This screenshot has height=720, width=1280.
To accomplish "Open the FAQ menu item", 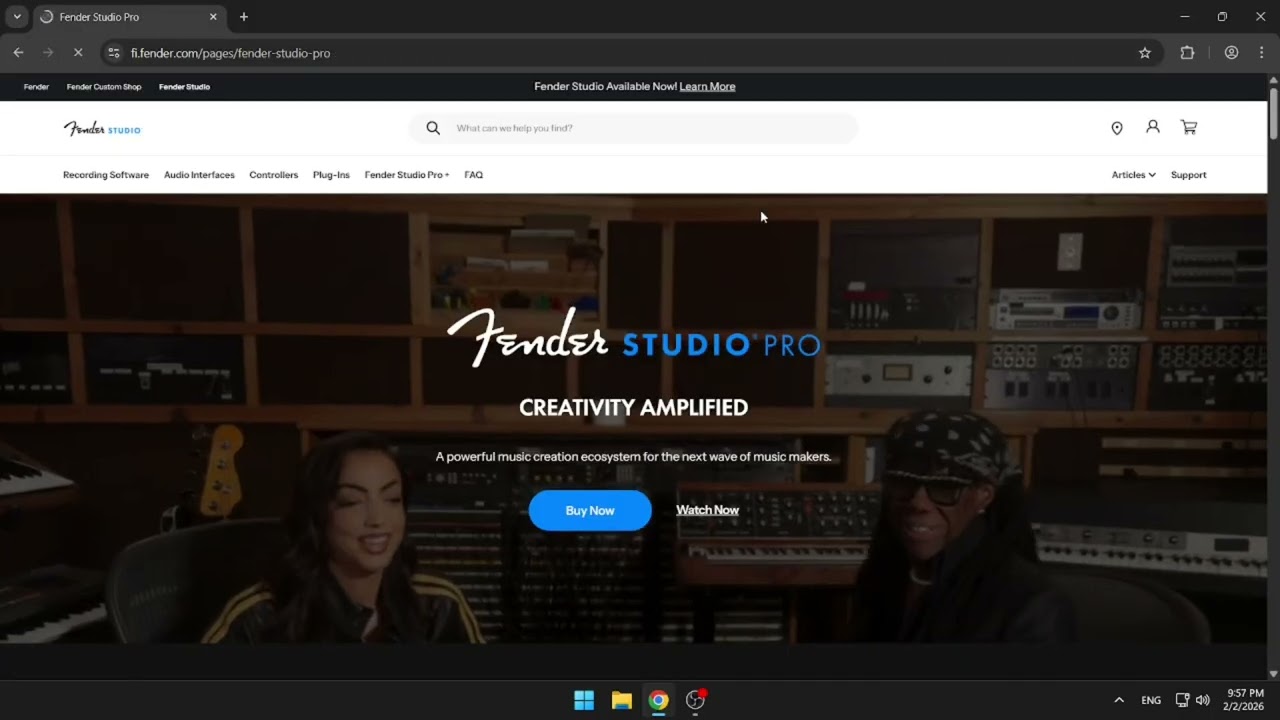I will coord(474,175).
